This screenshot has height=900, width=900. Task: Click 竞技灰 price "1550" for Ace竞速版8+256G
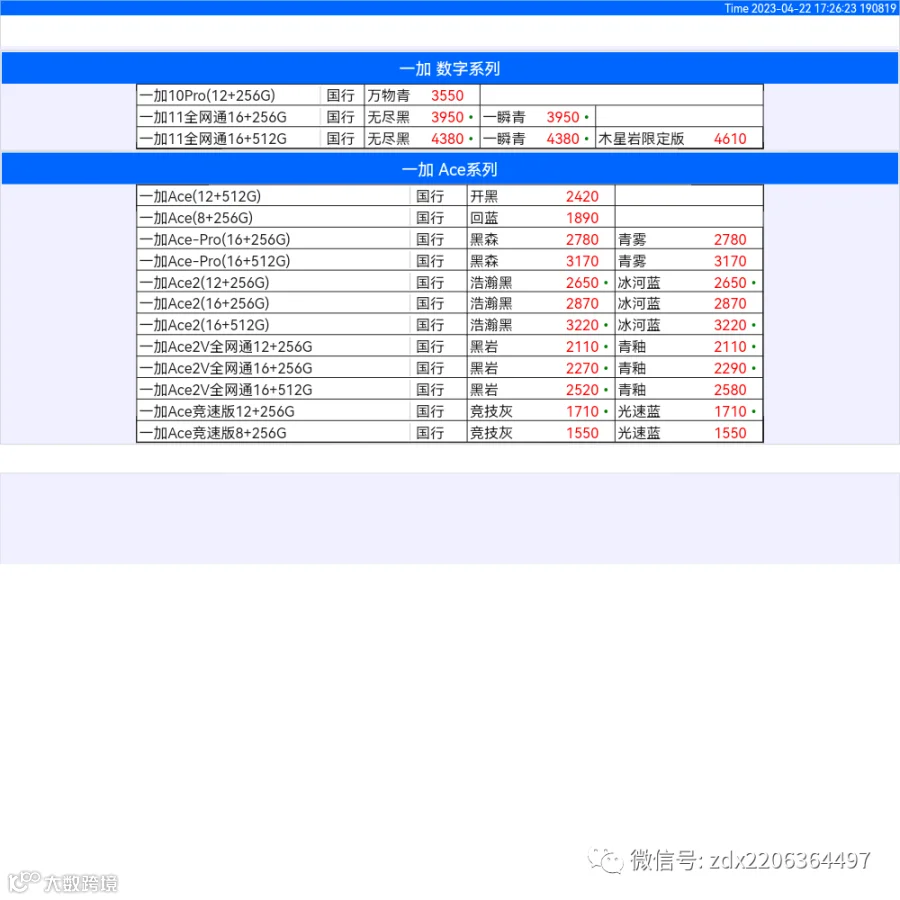tap(582, 433)
